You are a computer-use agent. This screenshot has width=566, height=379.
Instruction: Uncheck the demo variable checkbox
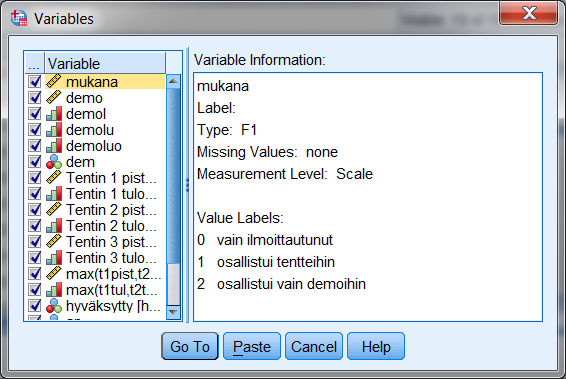[35, 97]
